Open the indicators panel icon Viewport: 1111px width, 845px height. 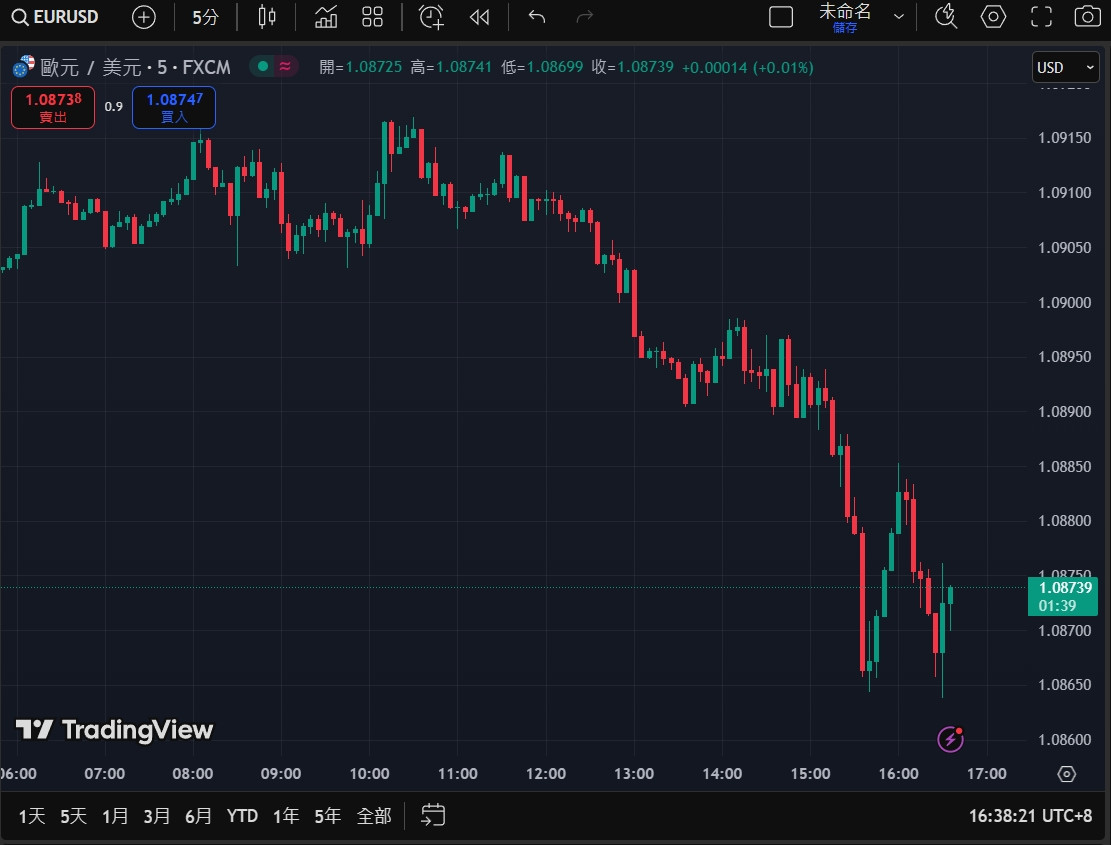coord(326,17)
